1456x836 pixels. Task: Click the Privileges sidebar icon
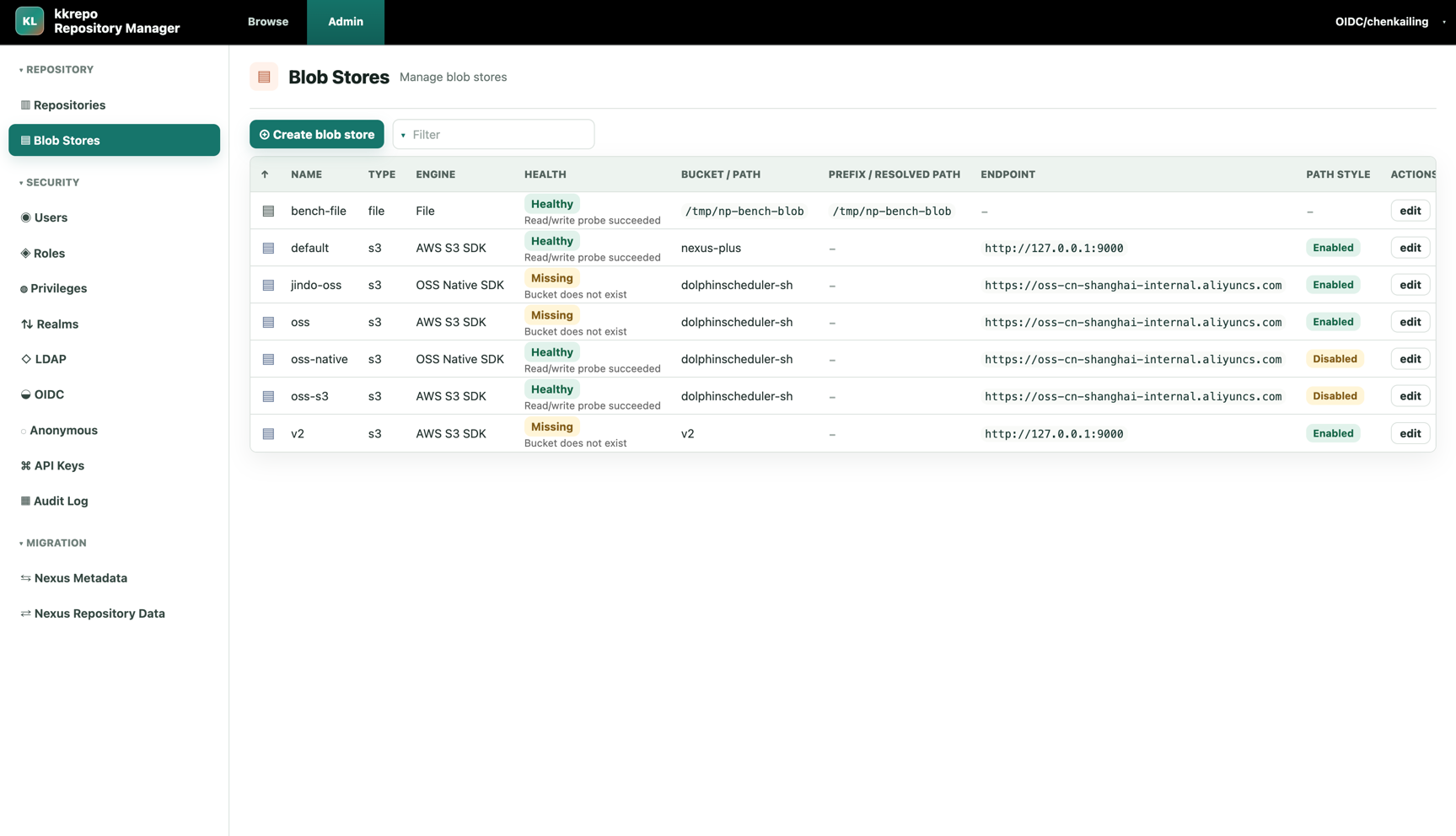[x=24, y=289]
